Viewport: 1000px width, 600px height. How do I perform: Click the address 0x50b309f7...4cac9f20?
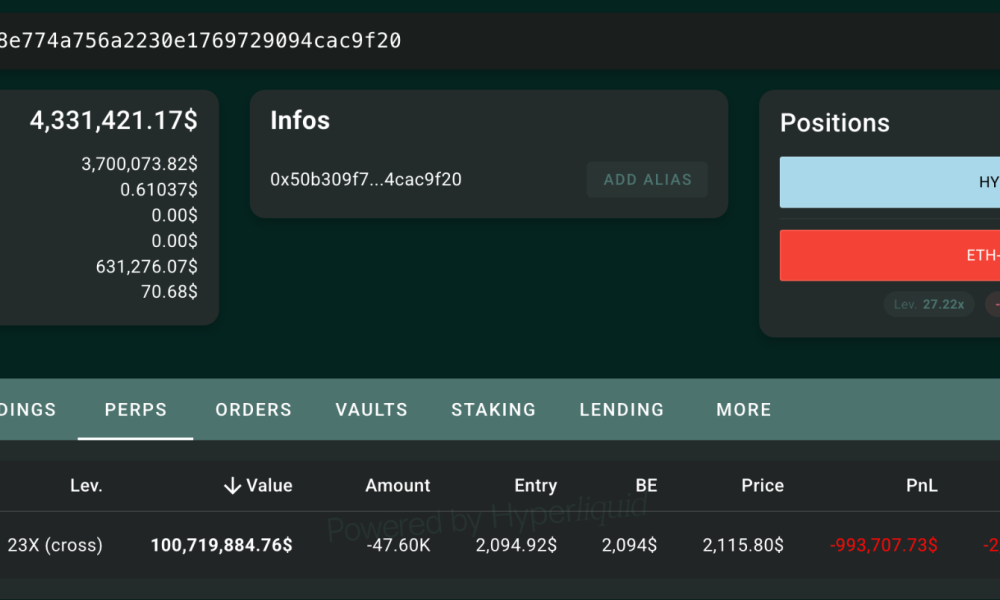click(x=365, y=180)
